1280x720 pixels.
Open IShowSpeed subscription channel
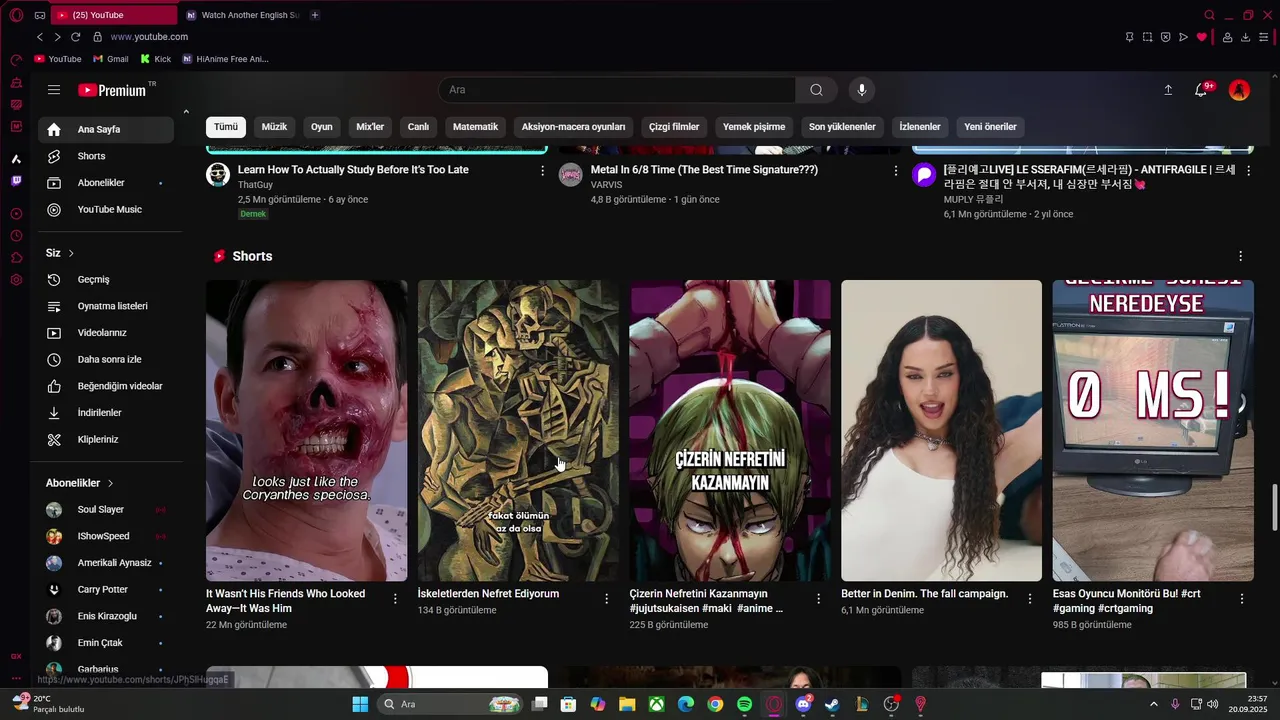click(106, 536)
